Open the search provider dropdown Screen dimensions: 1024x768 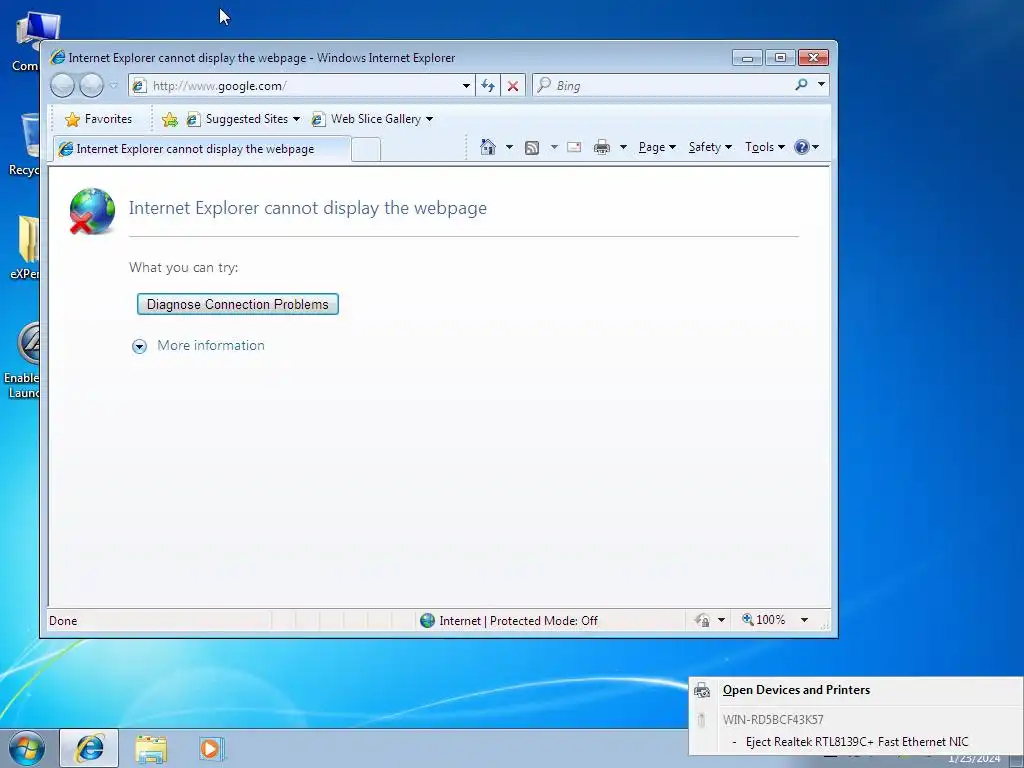pyautogui.click(x=821, y=84)
